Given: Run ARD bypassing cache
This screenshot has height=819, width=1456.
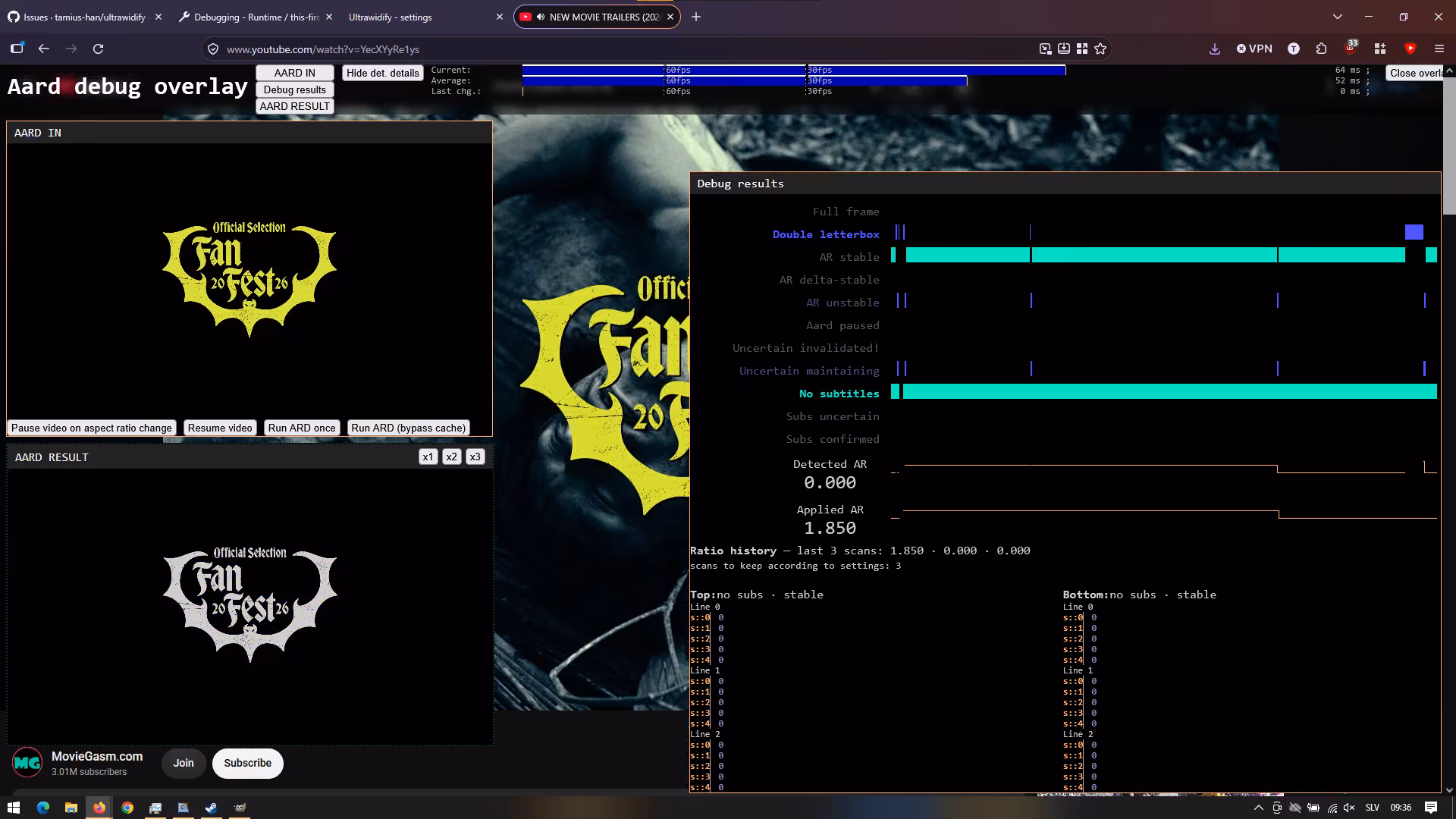Looking at the screenshot, I should [408, 428].
